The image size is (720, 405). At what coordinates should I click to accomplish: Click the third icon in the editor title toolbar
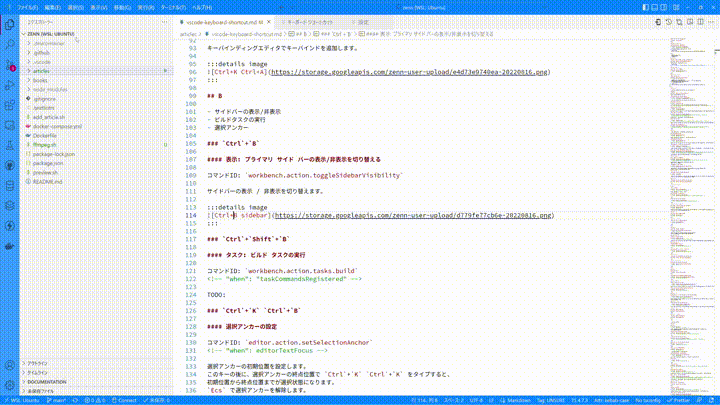tap(679, 22)
